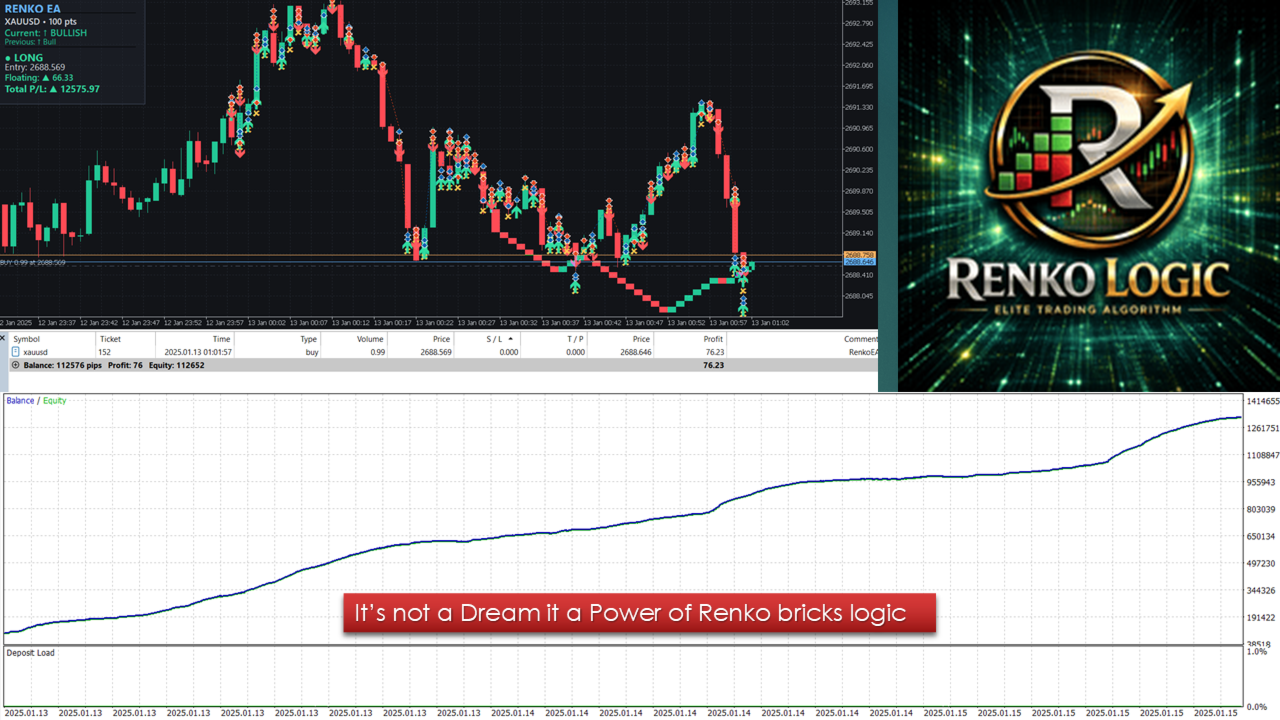The height and width of the screenshot is (720, 1280).
Task: Click the Type column header
Action: point(309,339)
